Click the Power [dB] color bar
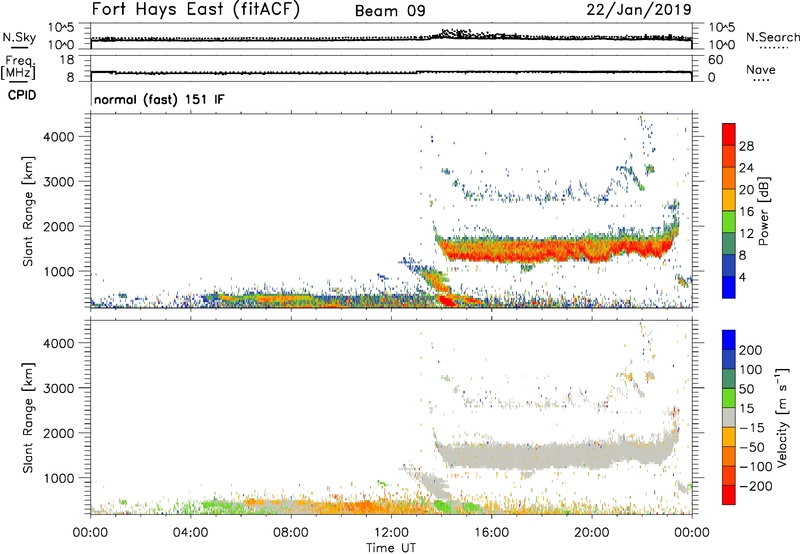This screenshot has width=800, height=554. 729,210
